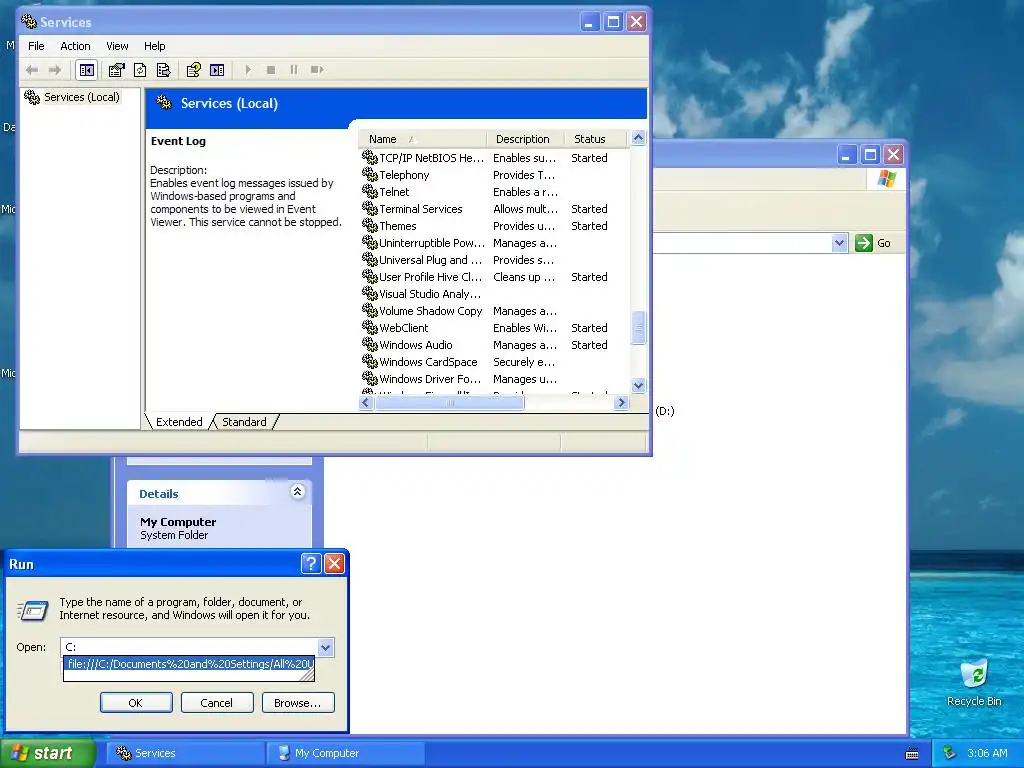
Task: Open the View menu in Services
Action: click(x=117, y=46)
